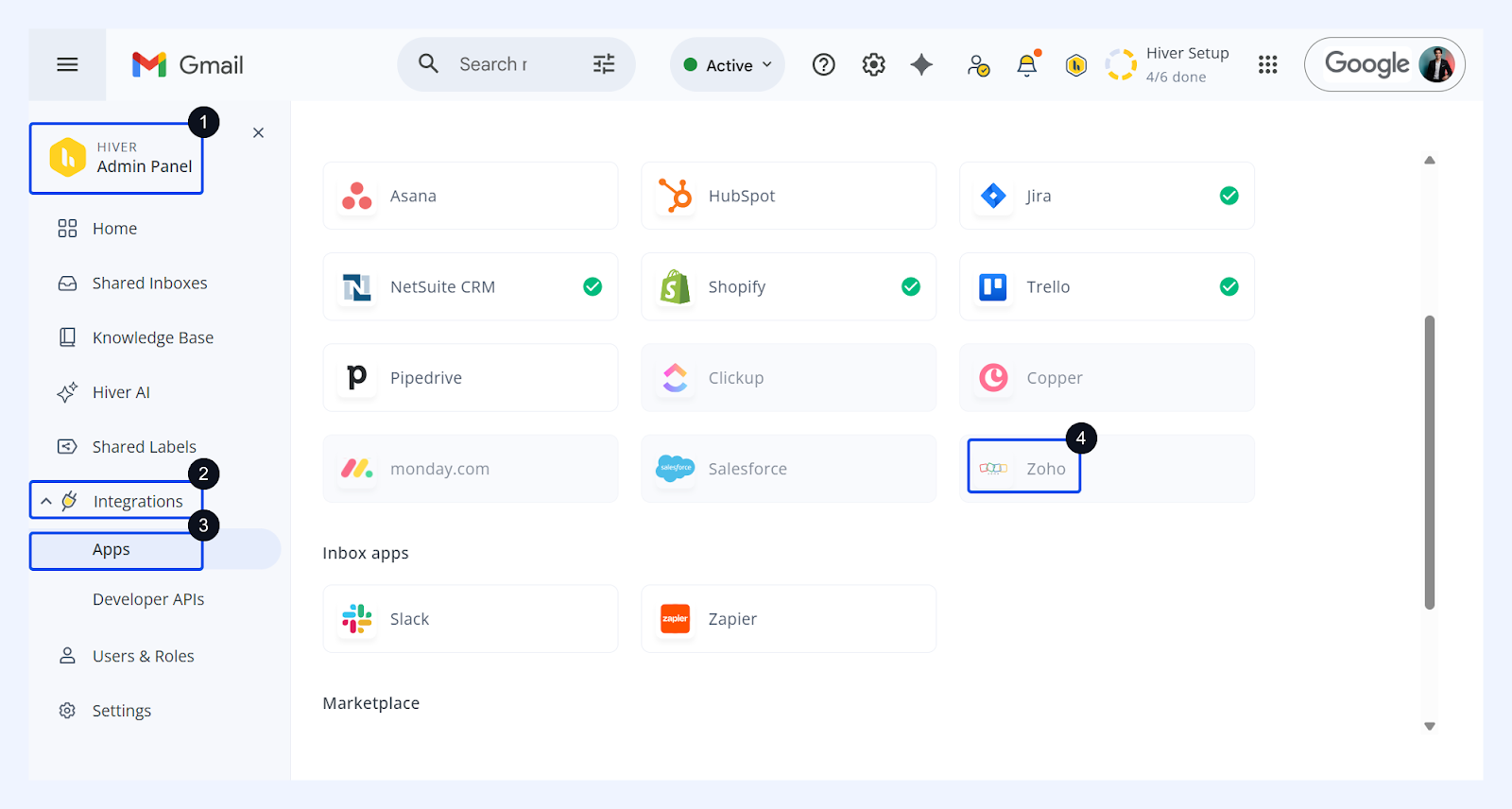The image size is (1512, 809).
Task: Open the Asana integration card
Action: point(471,196)
